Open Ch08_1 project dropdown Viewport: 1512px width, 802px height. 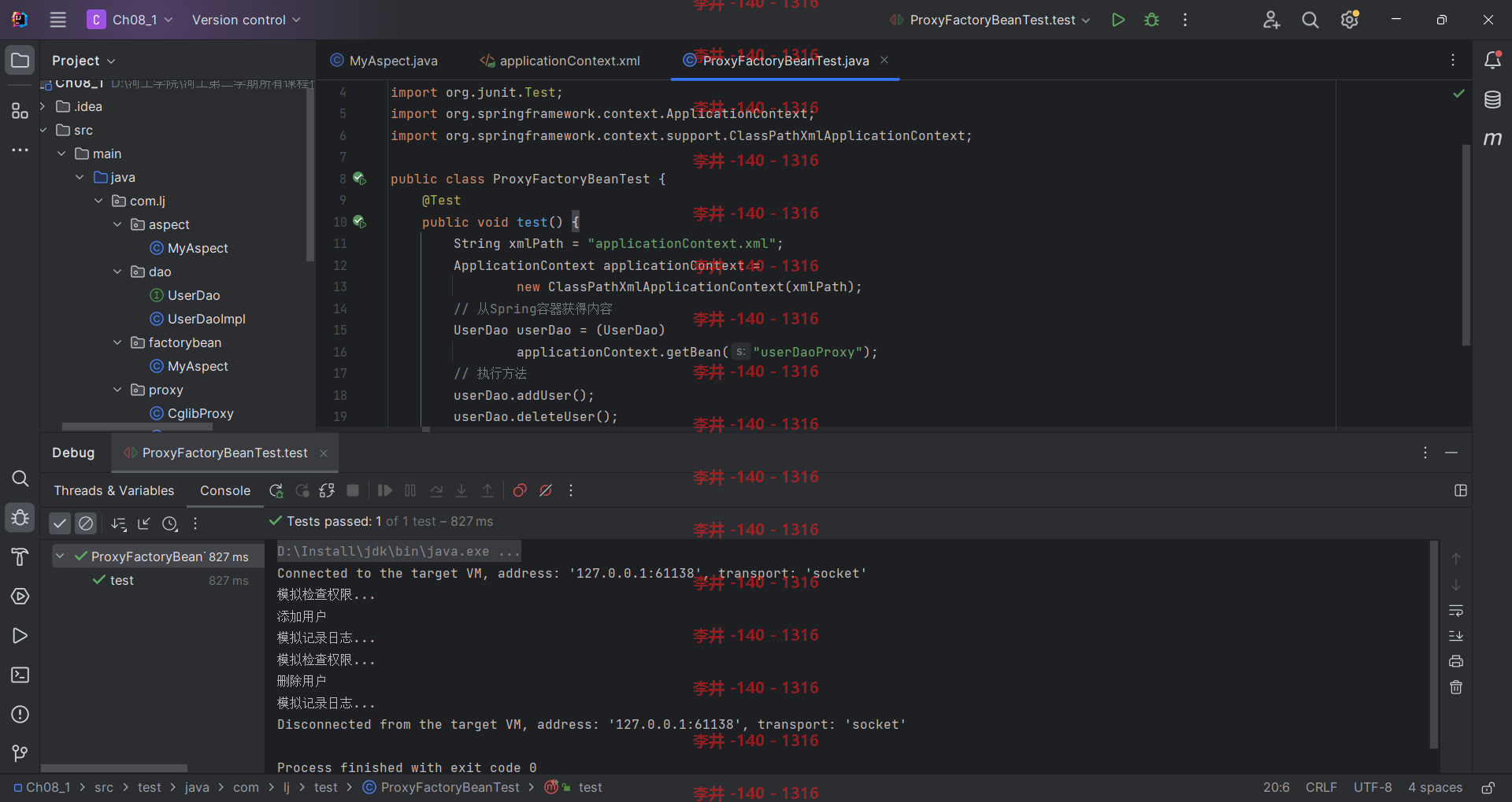(130, 20)
